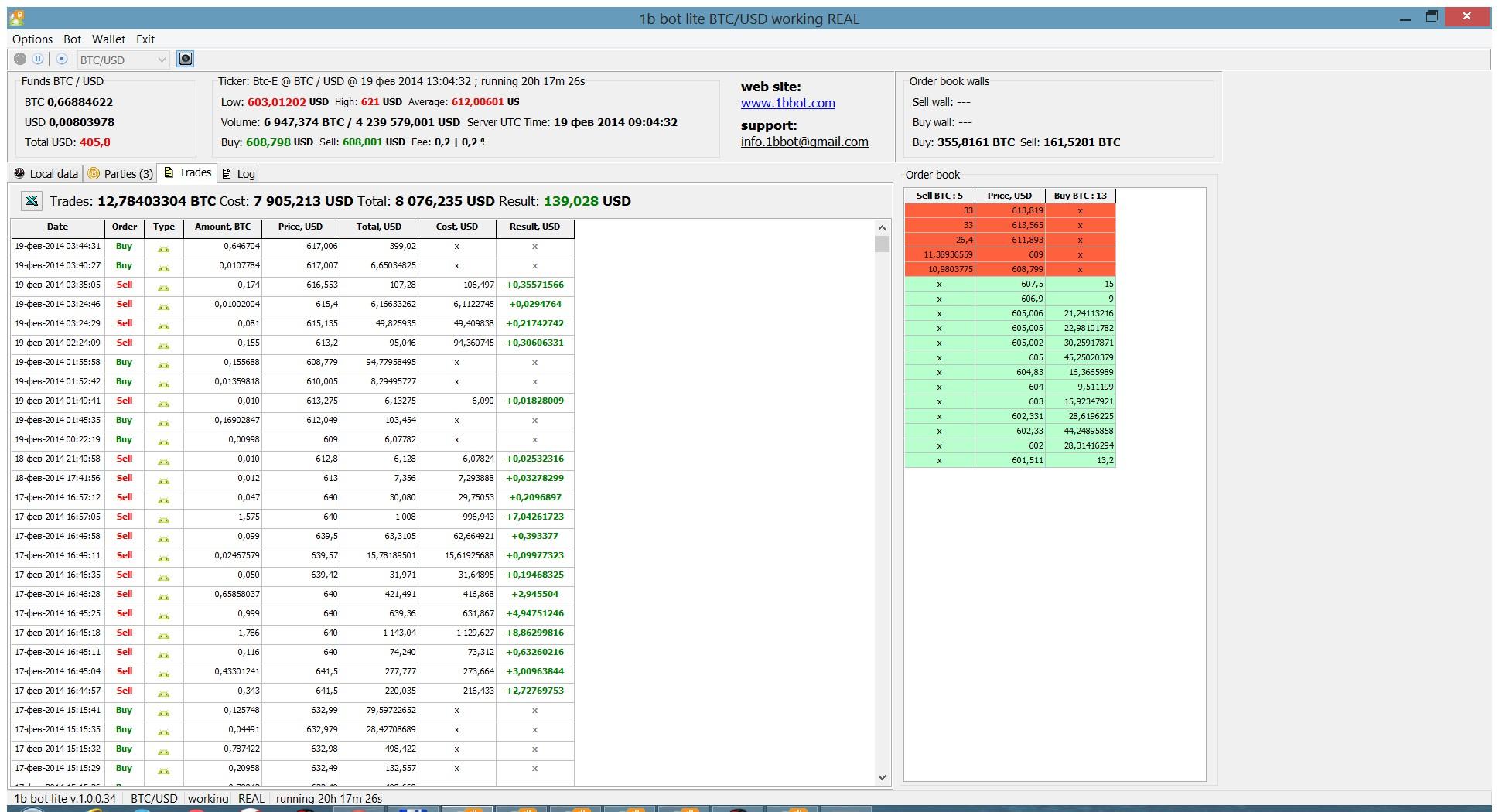Click status bar version 1b bot lite v.1.0.0.34
This screenshot has width=1499, height=812.
[65, 799]
